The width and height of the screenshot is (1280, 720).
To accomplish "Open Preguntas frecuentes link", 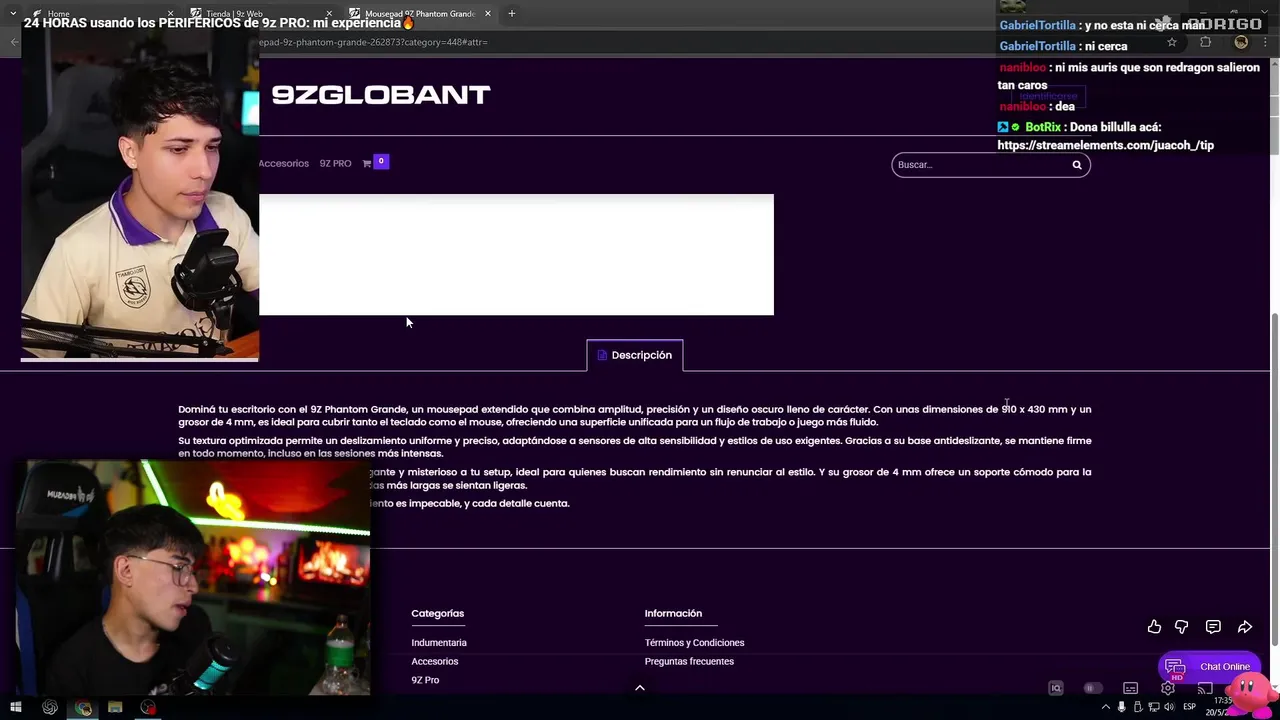I will [689, 661].
